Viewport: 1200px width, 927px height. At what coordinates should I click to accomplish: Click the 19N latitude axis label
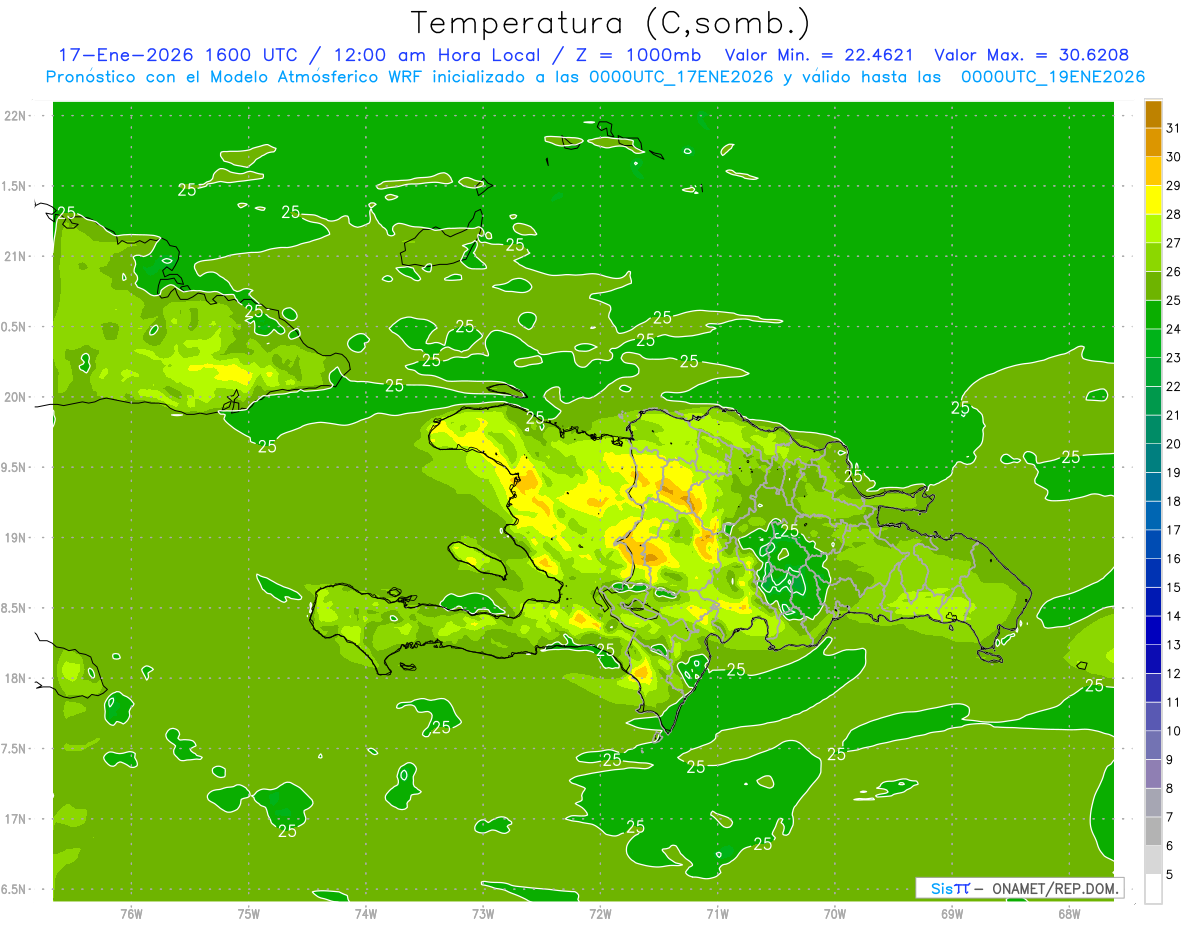[x=15, y=538]
